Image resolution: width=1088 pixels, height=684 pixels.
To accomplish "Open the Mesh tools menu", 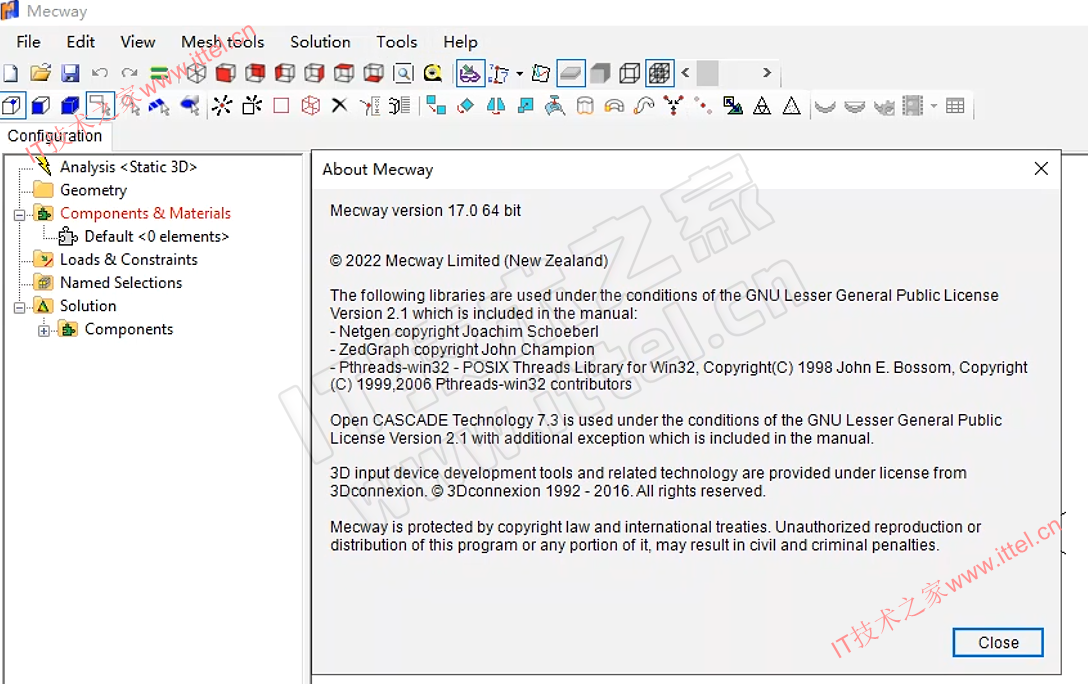I will click(x=223, y=42).
